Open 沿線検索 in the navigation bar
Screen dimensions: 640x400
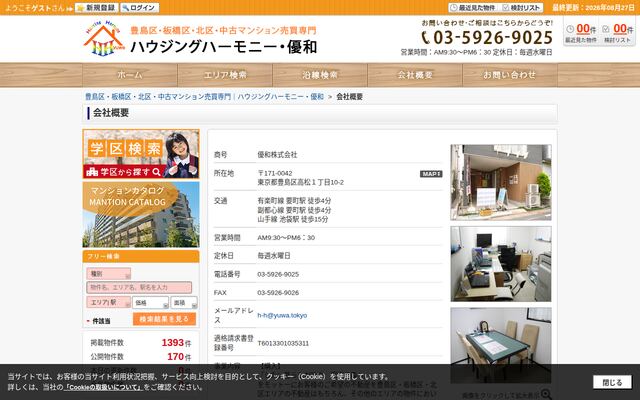click(x=320, y=75)
